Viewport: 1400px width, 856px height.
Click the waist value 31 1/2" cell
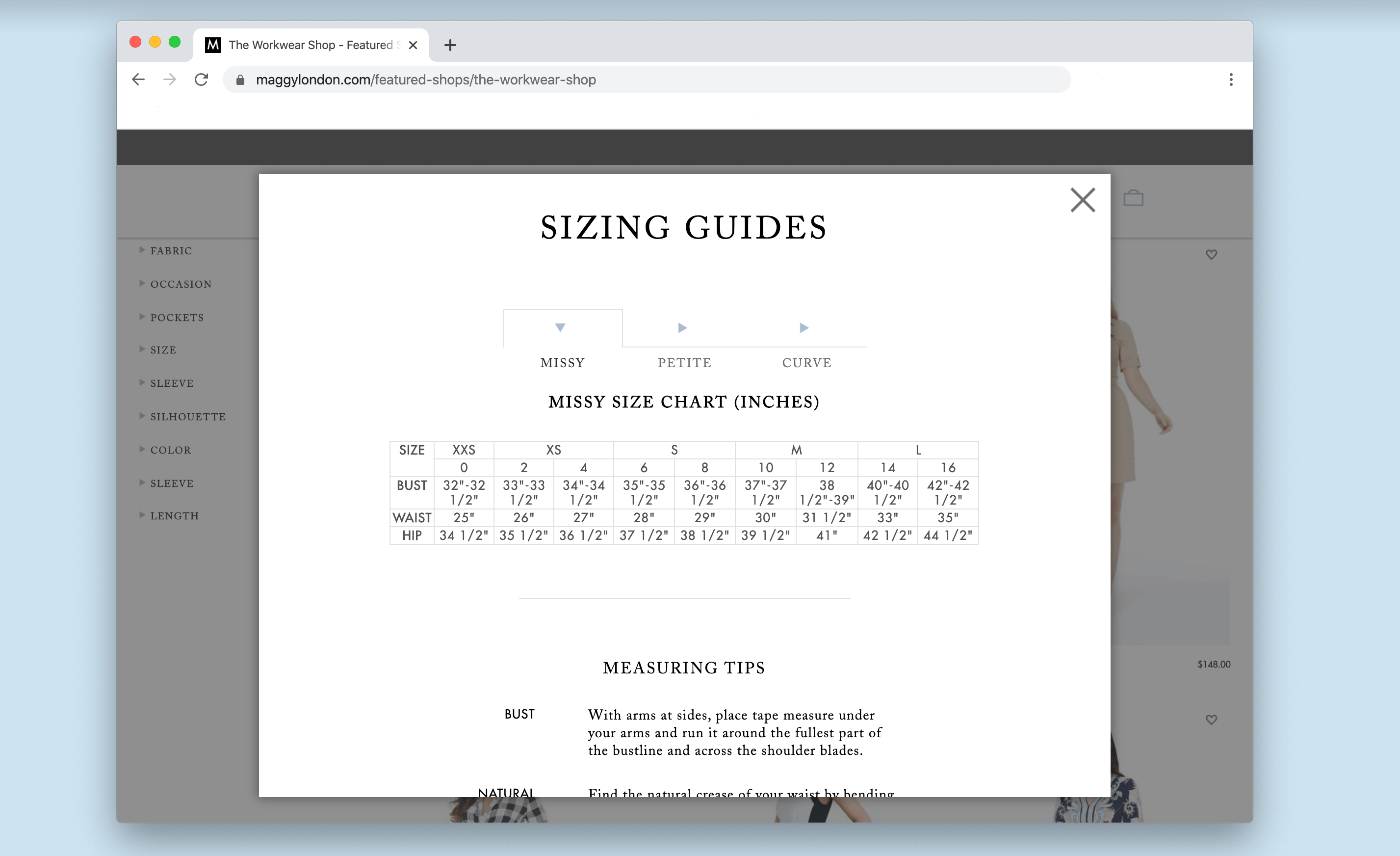coord(826,518)
